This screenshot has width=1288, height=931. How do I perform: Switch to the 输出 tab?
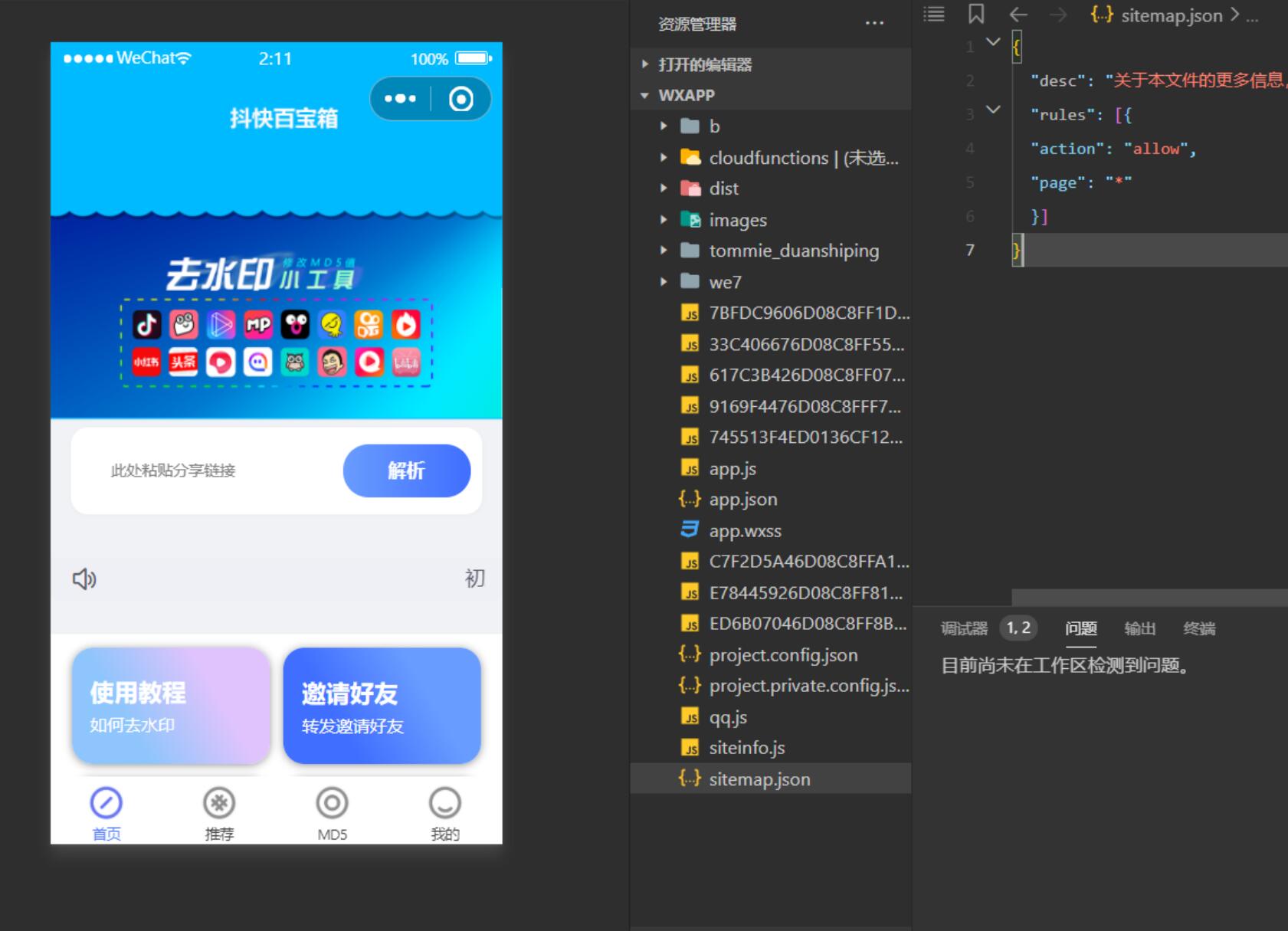1140,628
